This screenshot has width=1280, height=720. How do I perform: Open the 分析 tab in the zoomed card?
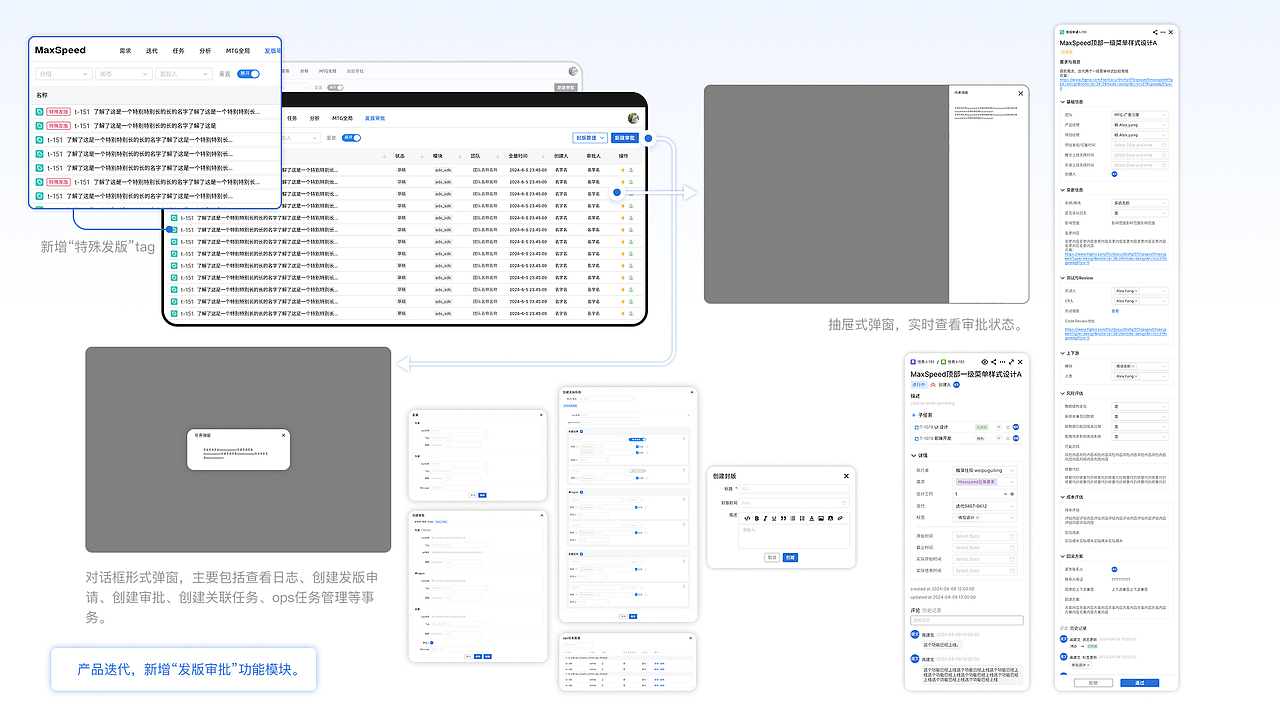coord(205,51)
